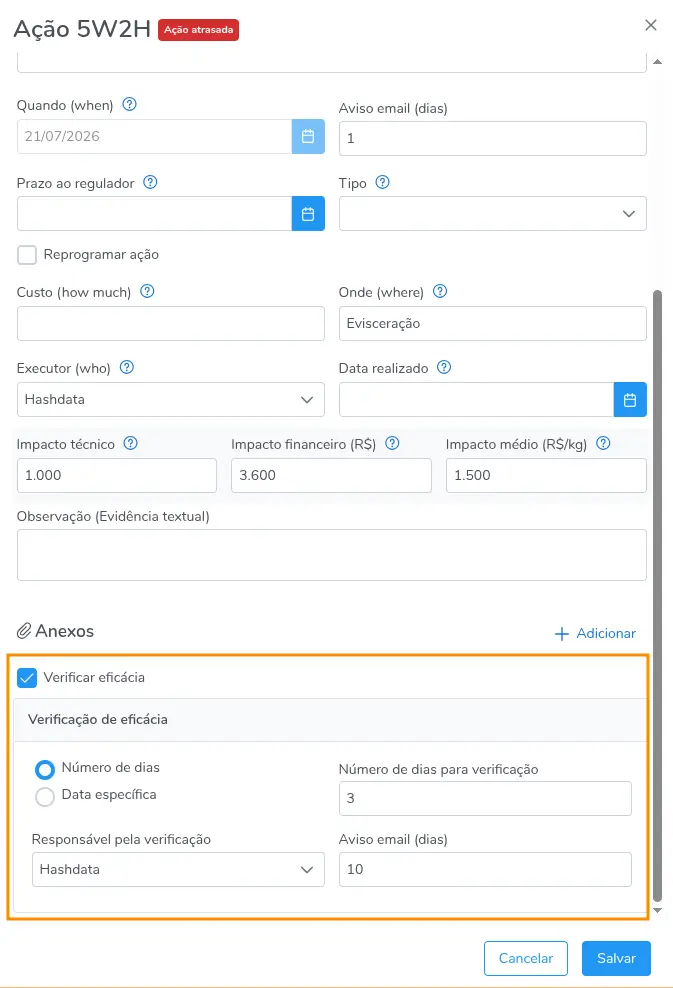Click the Impacto técnico field with 1.000

(117, 475)
